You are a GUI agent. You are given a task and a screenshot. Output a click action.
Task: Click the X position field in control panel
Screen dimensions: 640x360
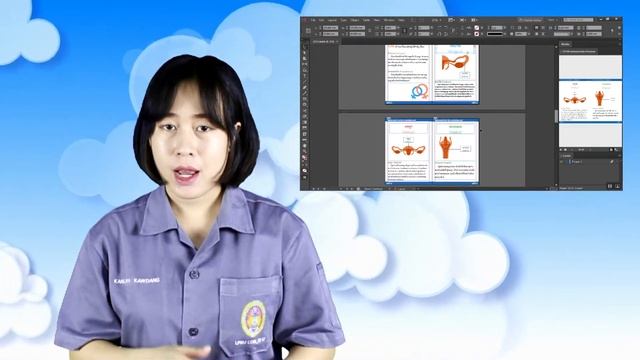[330, 28]
